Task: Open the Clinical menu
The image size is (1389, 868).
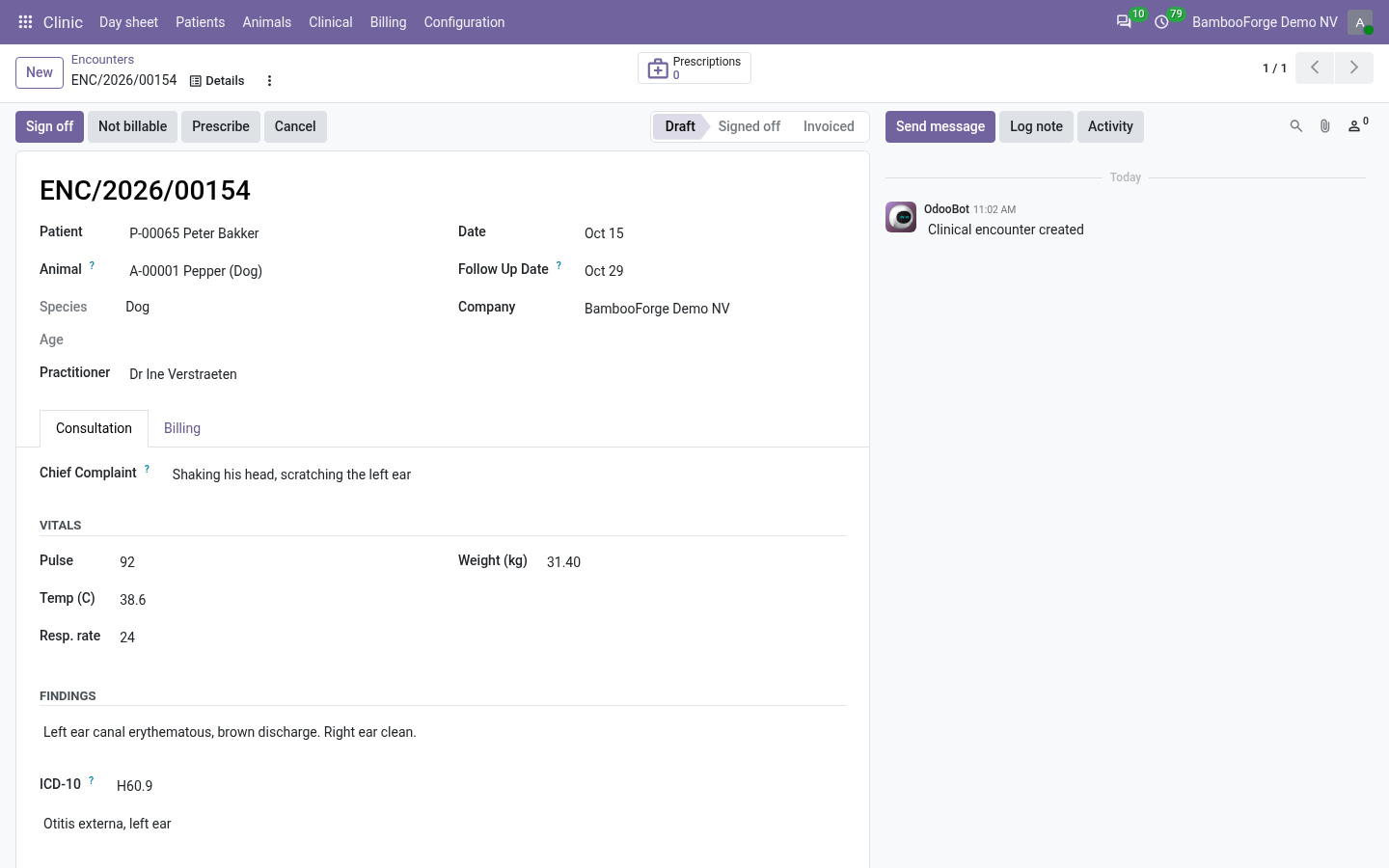Action: (x=331, y=22)
